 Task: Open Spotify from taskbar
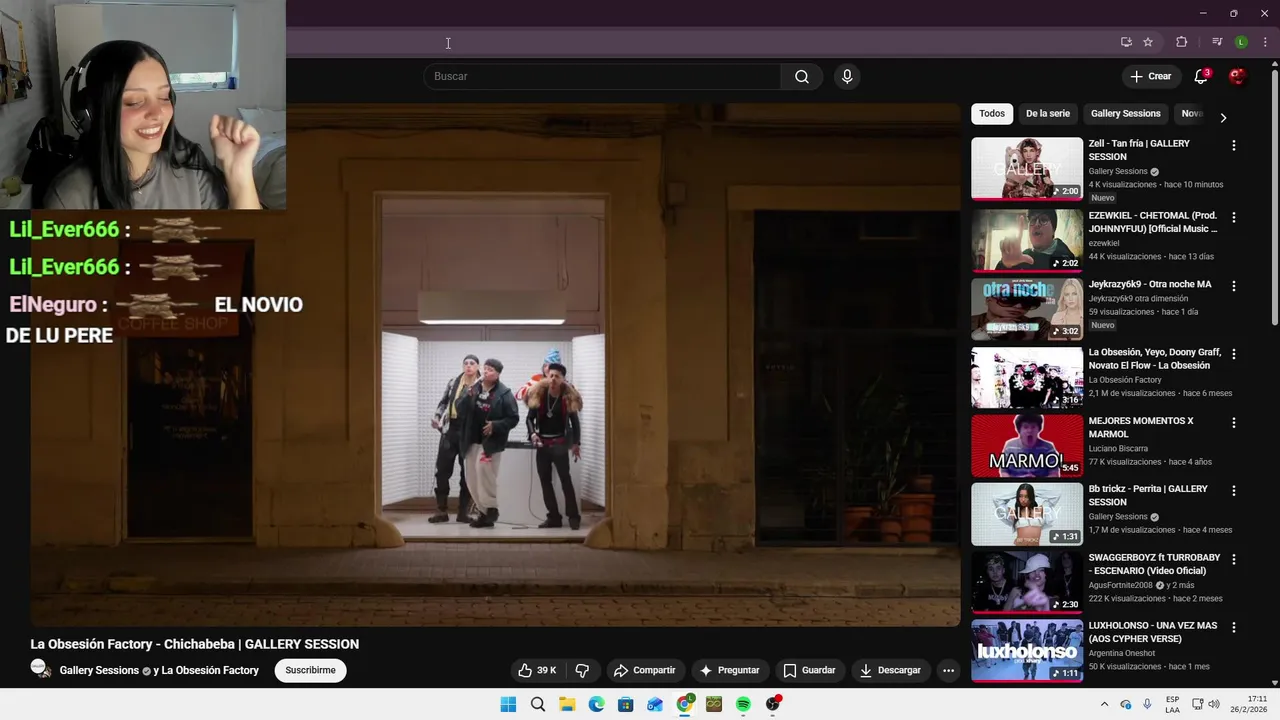743,704
